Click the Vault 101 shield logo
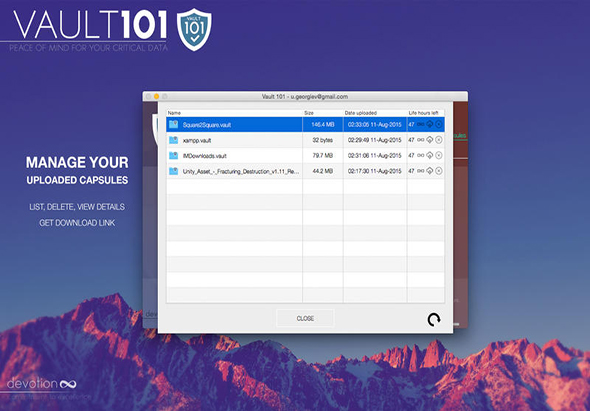This screenshot has height=411, width=590. tap(194, 29)
